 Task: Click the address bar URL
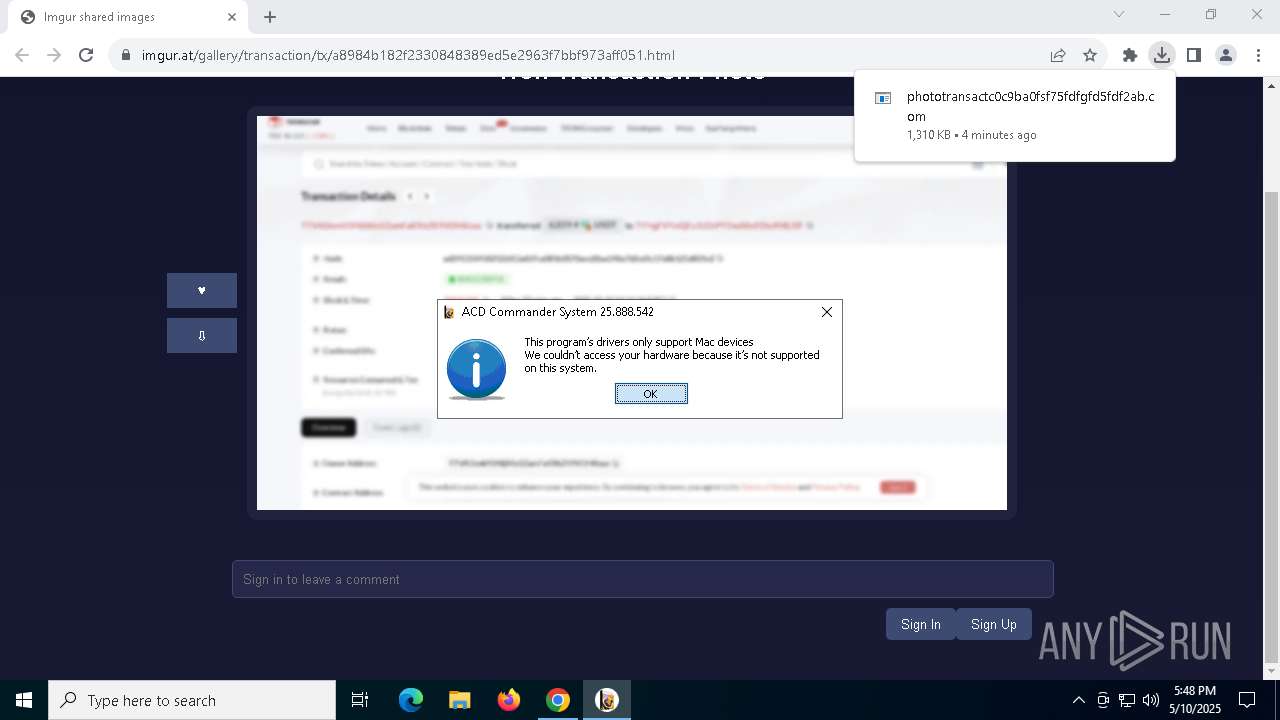(408, 55)
